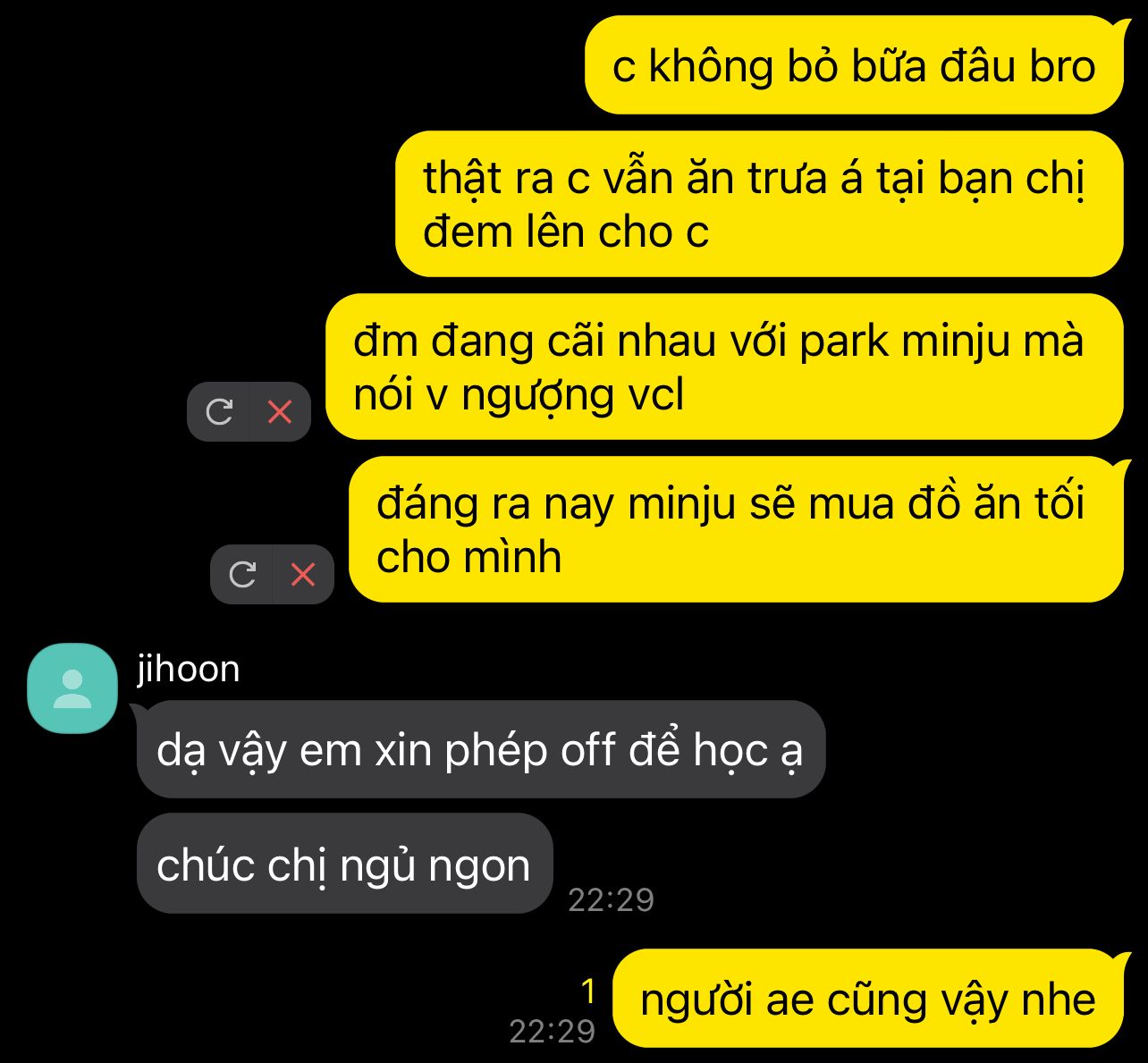This screenshot has height=1063, width=1148.
Task: Tap red X beside the 'park minju' message
Action: point(280,411)
